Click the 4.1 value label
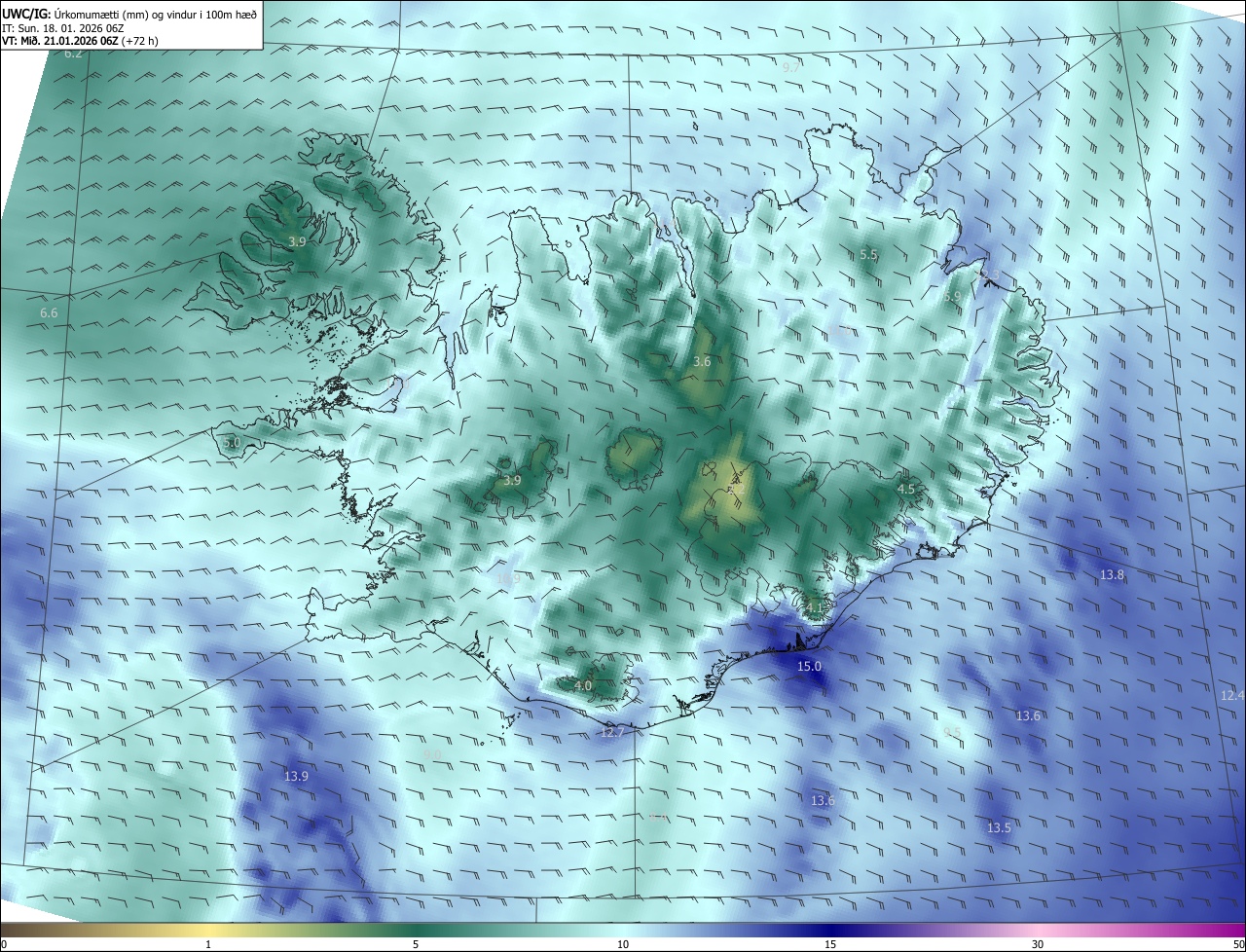This screenshot has height=952, width=1246. (x=815, y=608)
